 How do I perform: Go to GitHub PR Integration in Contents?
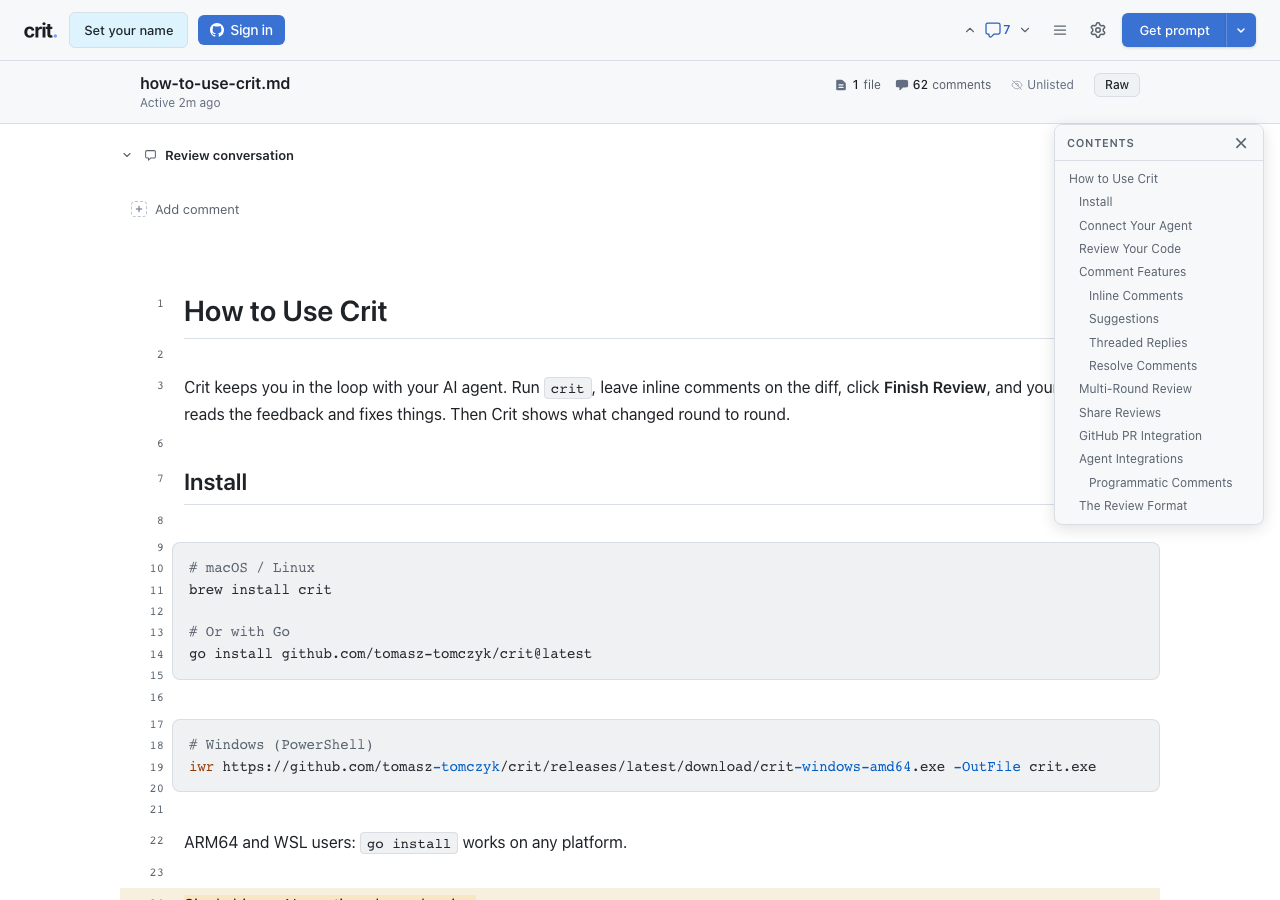[x=1140, y=436]
